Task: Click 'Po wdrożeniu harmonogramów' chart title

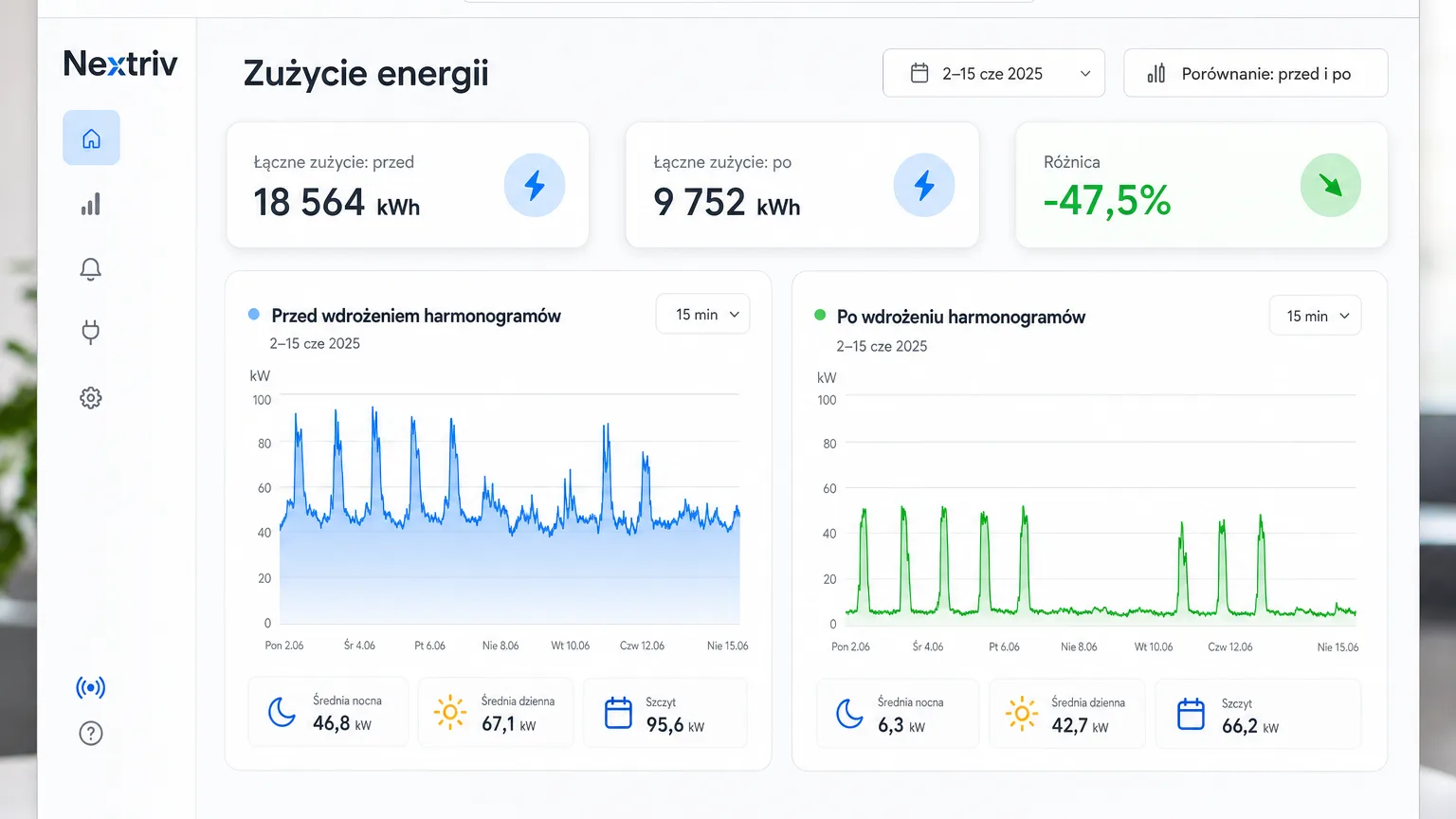Action: click(961, 317)
